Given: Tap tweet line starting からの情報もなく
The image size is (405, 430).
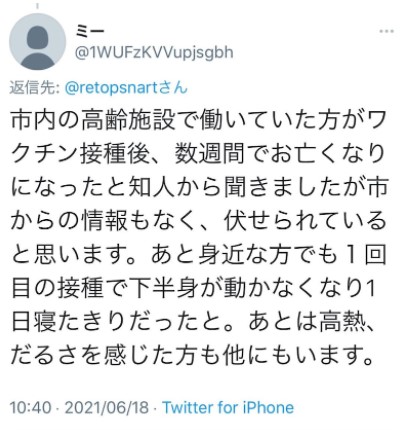Looking at the screenshot, I should pyautogui.click(x=199, y=221).
